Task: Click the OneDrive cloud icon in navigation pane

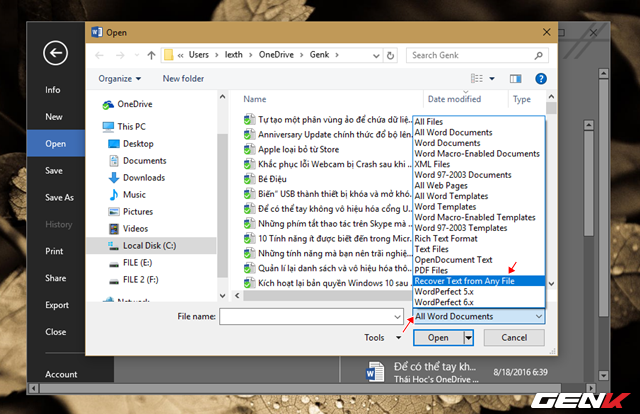Action: click(x=108, y=105)
